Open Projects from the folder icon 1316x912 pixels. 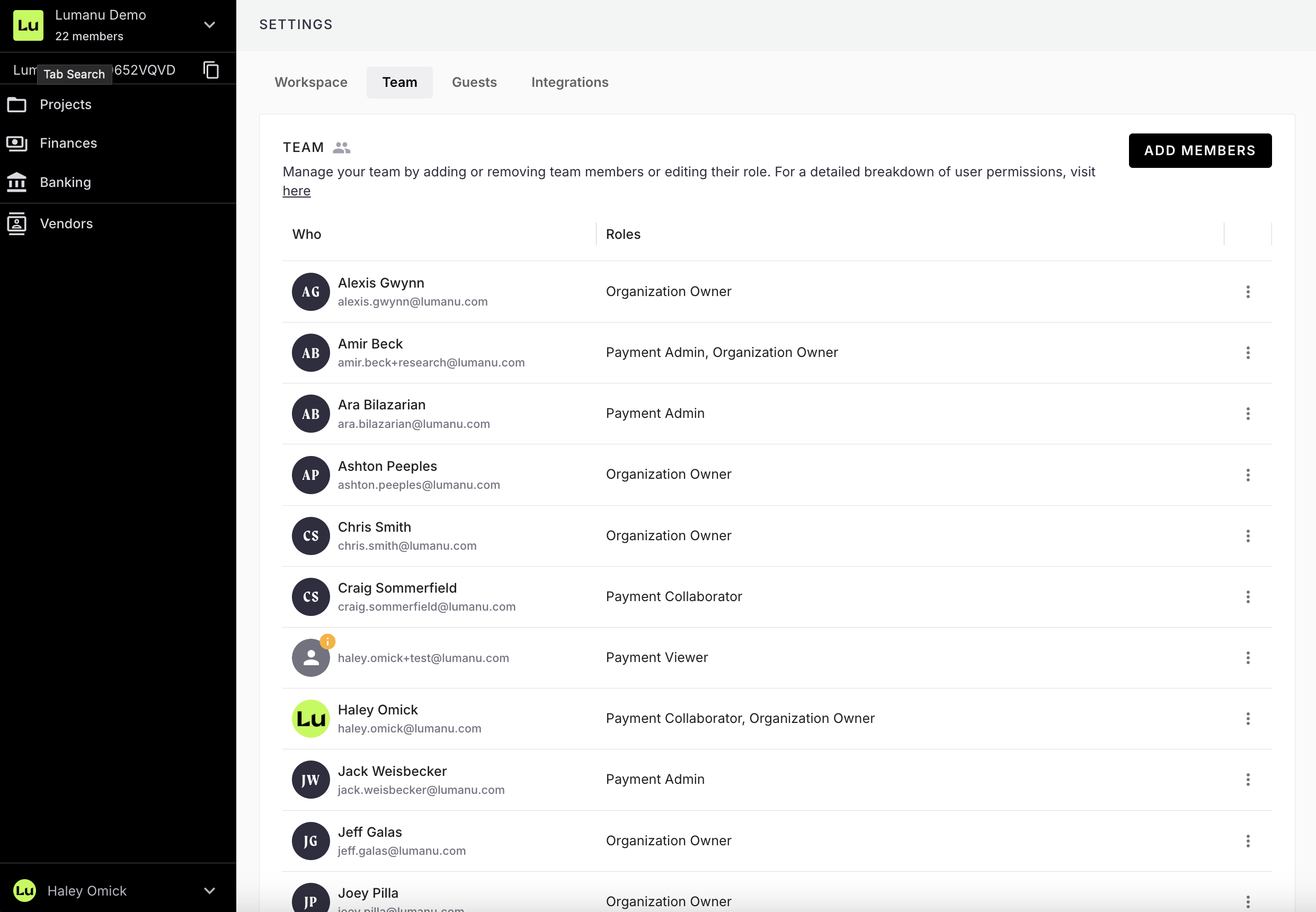[16, 104]
